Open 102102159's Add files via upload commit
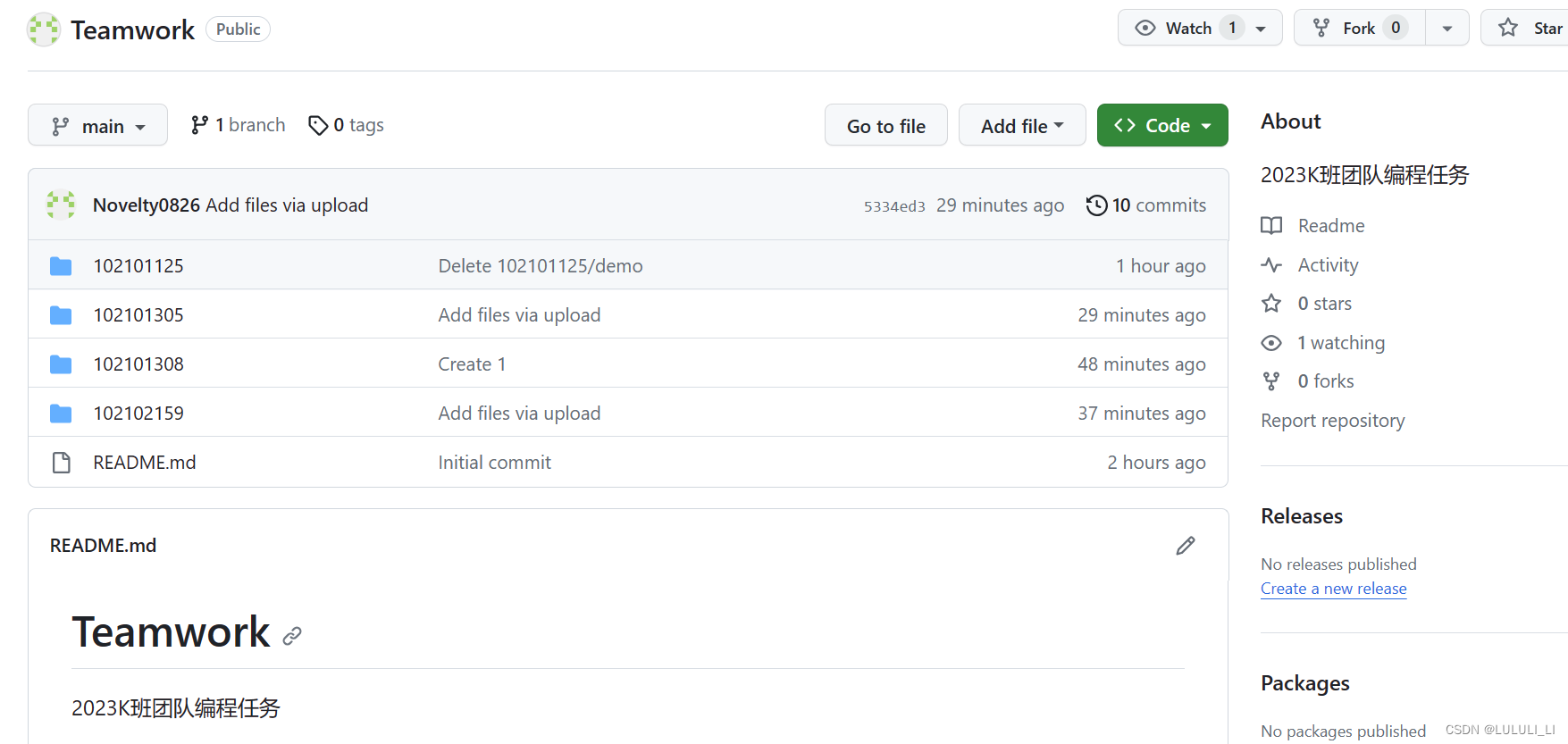The image size is (1568, 744). pos(519,414)
